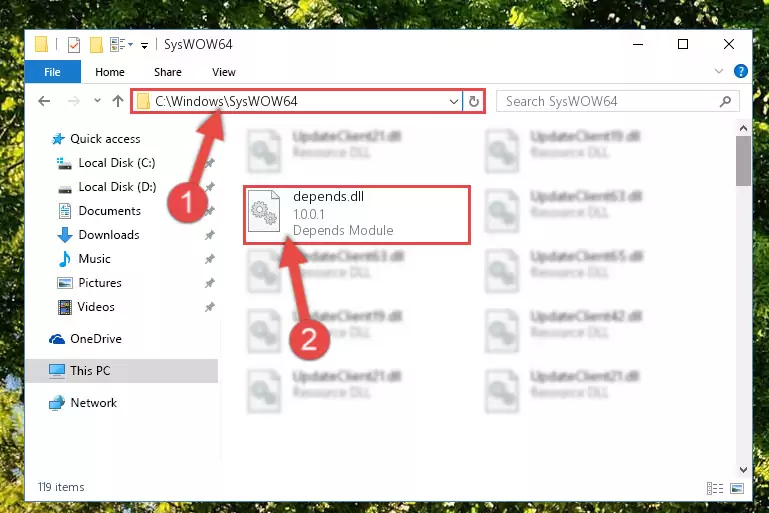The width and height of the screenshot is (769, 513).
Task: Click the vertical scrollbar thumb
Action: (743, 161)
